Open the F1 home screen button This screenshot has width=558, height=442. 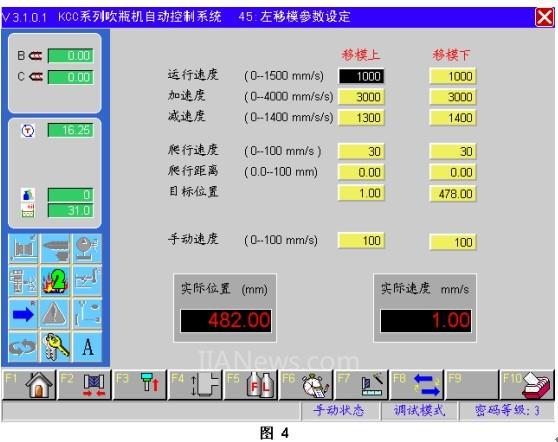pyautogui.click(x=29, y=385)
